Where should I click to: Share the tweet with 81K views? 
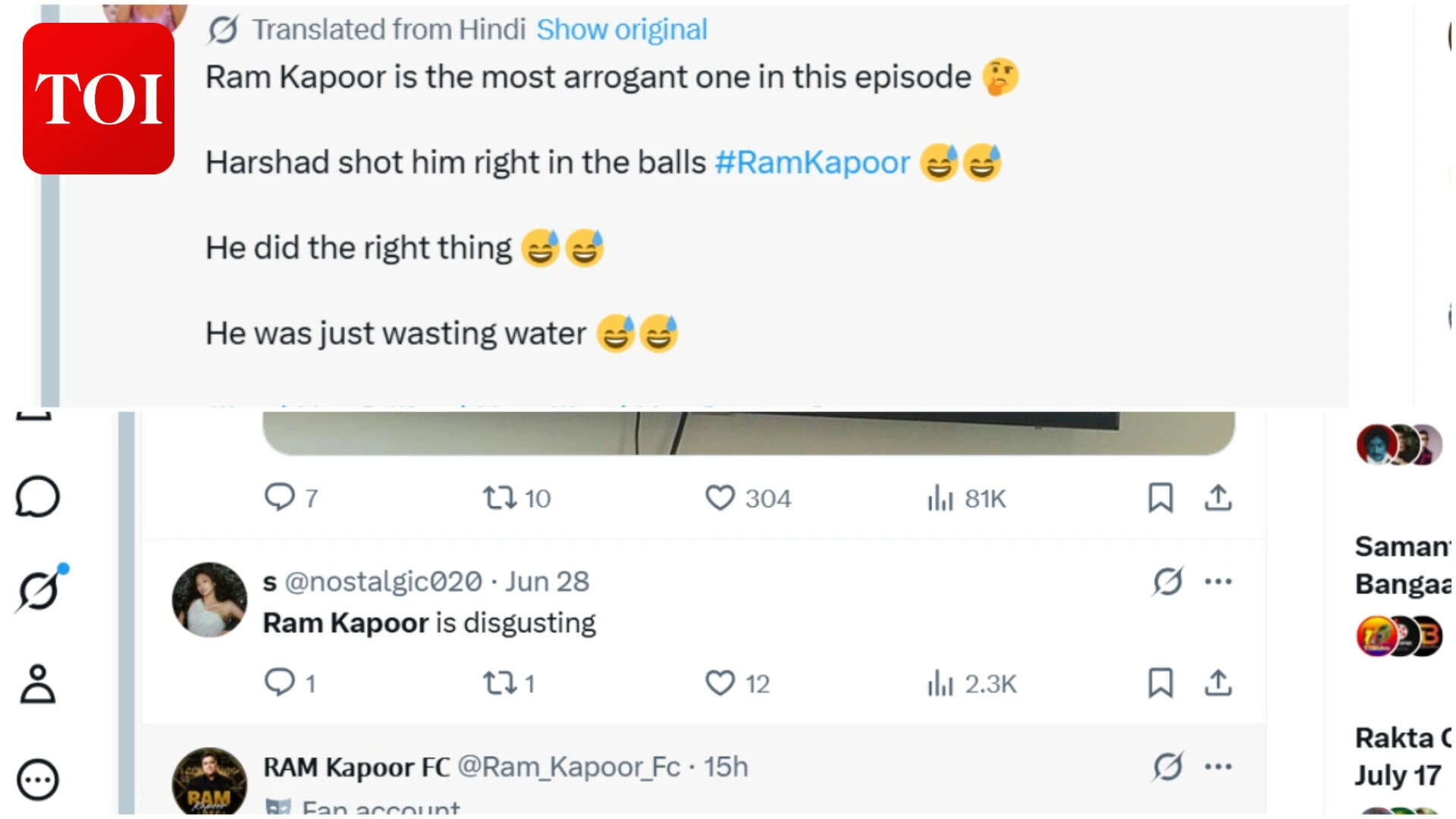(1218, 498)
